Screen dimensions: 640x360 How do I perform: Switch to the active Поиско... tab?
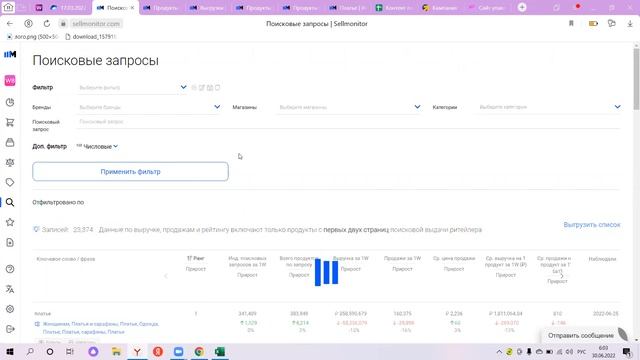point(116,8)
